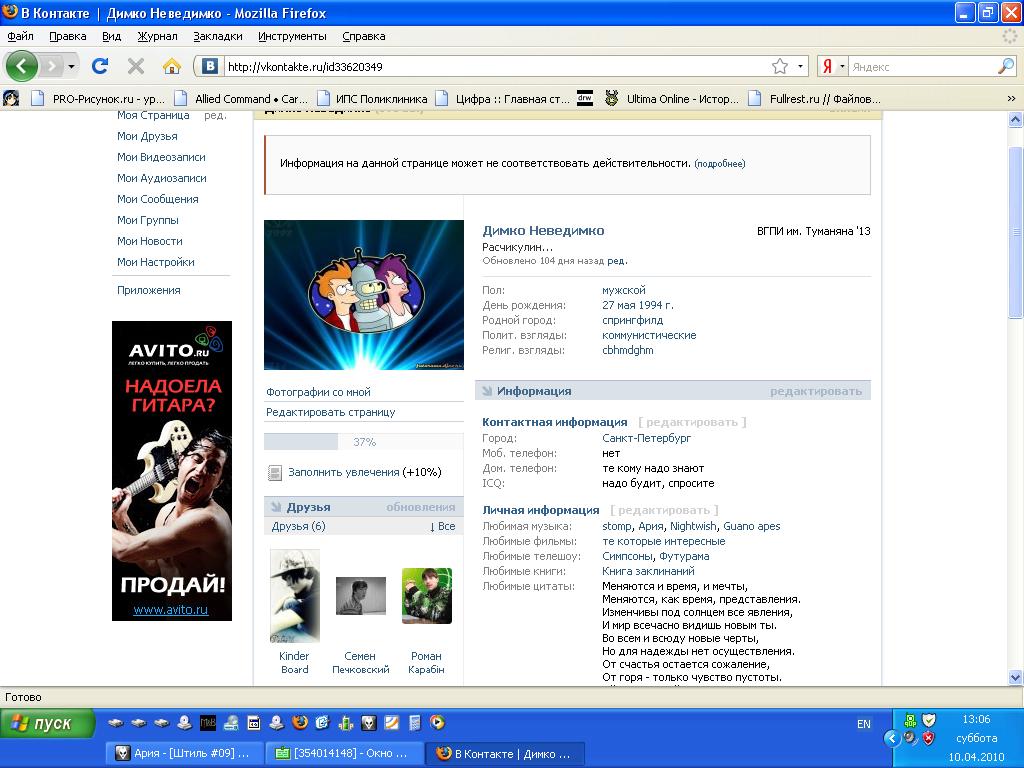Open the Закладки menu
Screen dimensions: 1024x768
217,36
